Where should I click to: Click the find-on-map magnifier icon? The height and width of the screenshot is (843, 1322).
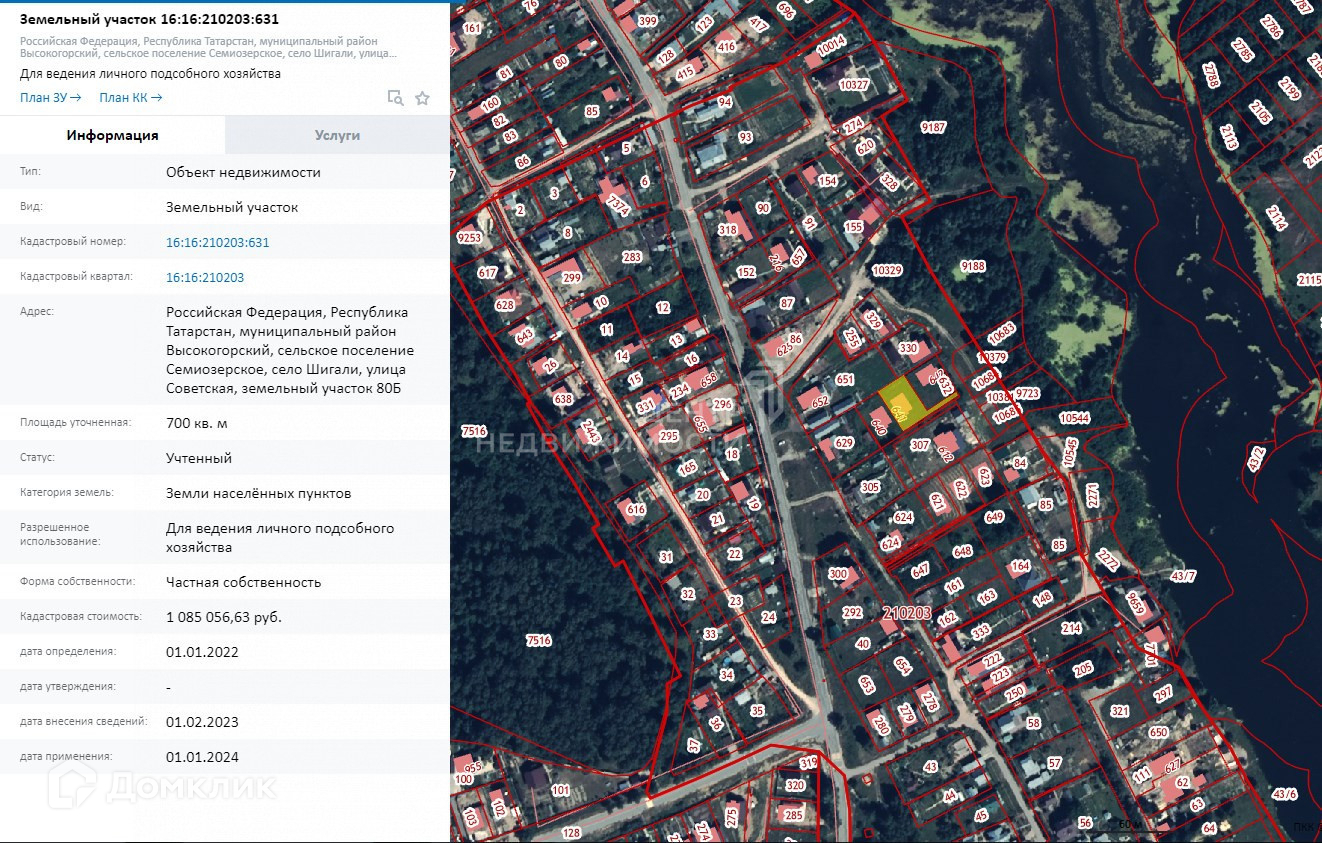click(395, 98)
